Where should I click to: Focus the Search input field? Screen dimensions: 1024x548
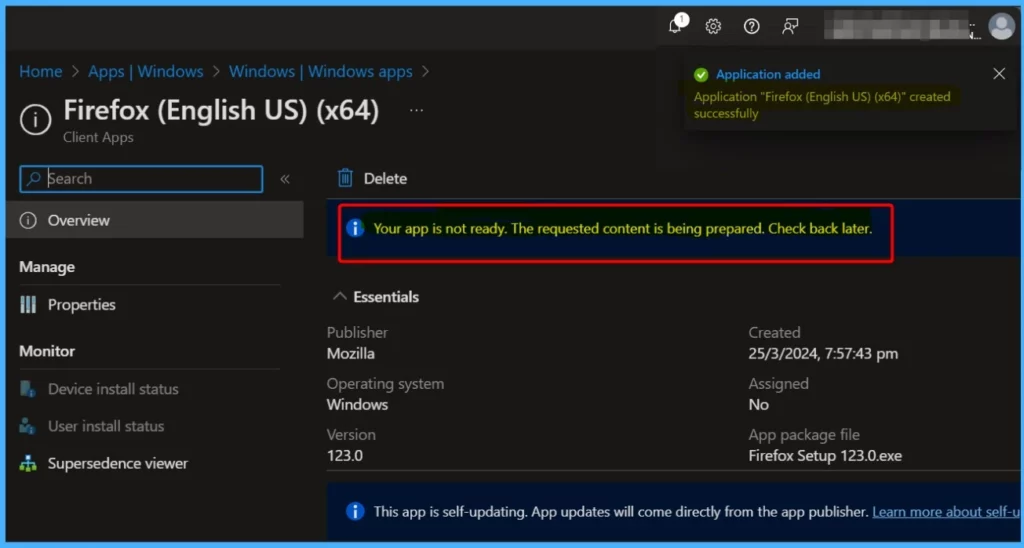point(141,179)
